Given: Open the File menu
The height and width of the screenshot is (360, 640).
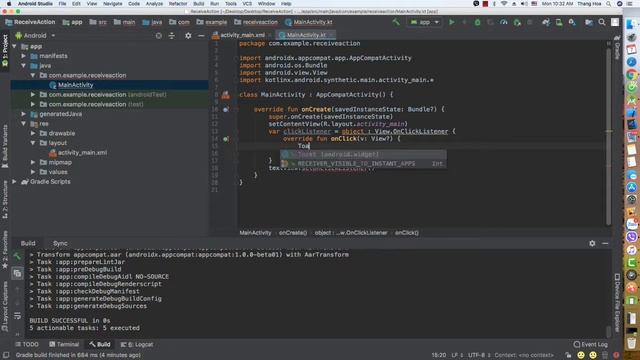Looking at the screenshot, I should [62, 4].
